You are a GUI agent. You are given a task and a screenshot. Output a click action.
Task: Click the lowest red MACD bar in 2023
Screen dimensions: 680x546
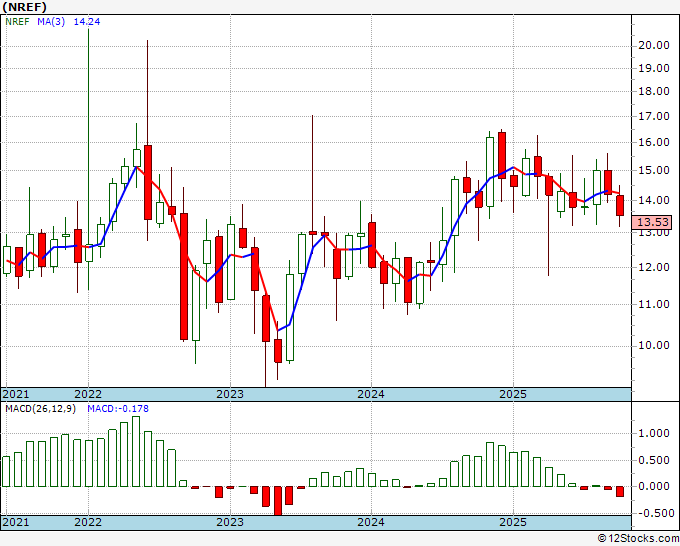tap(278, 501)
